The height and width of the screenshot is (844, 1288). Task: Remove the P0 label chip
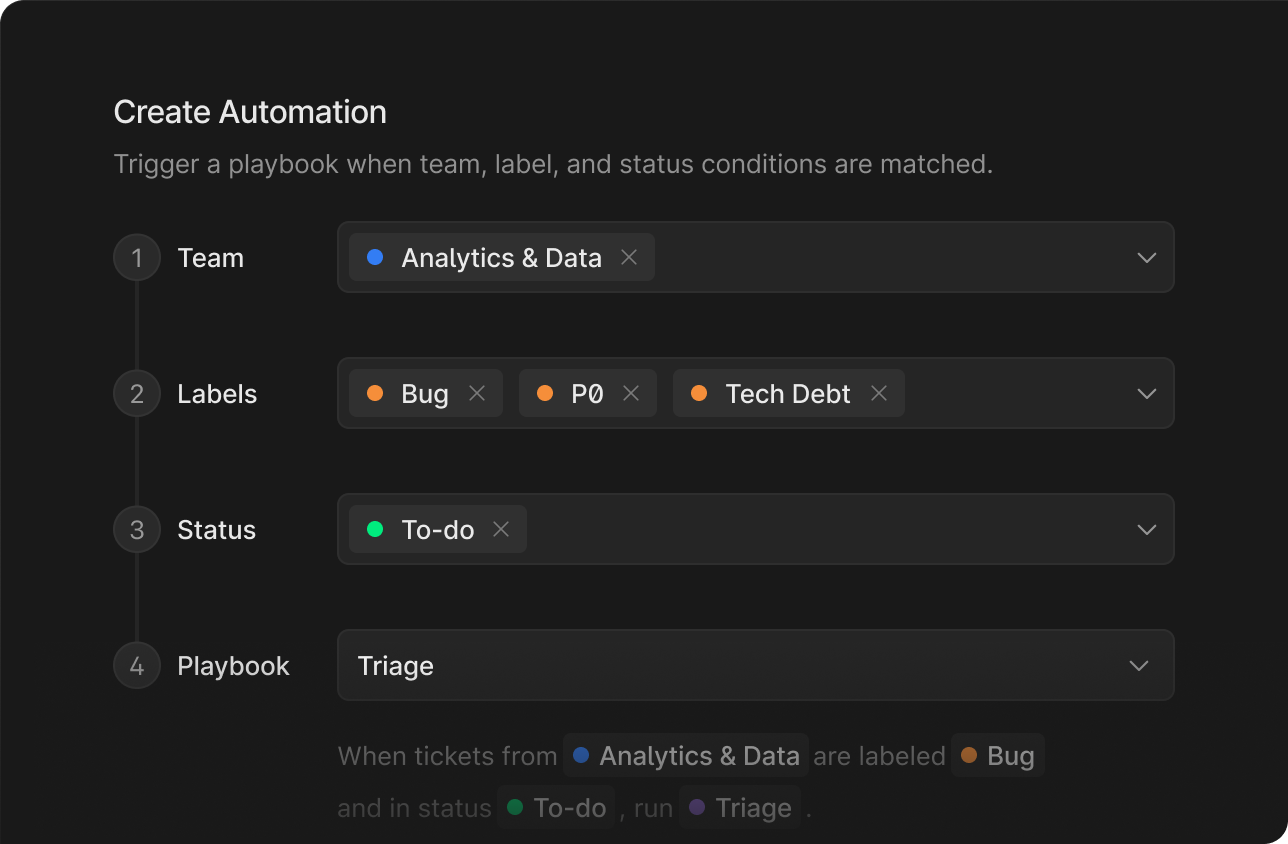tap(631, 393)
